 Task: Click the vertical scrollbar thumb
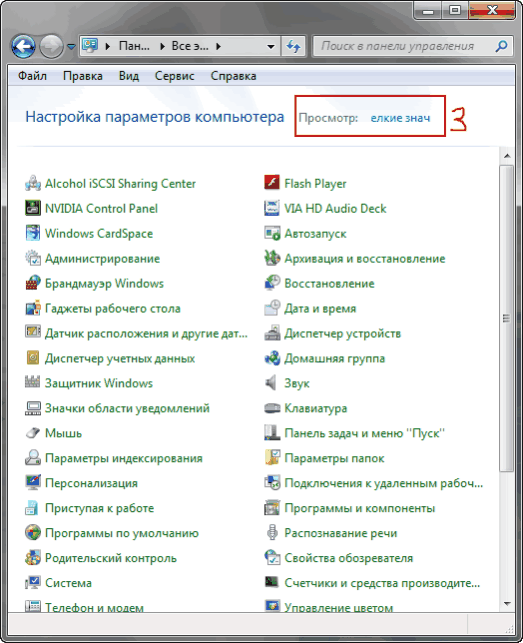[x=507, y=318]
